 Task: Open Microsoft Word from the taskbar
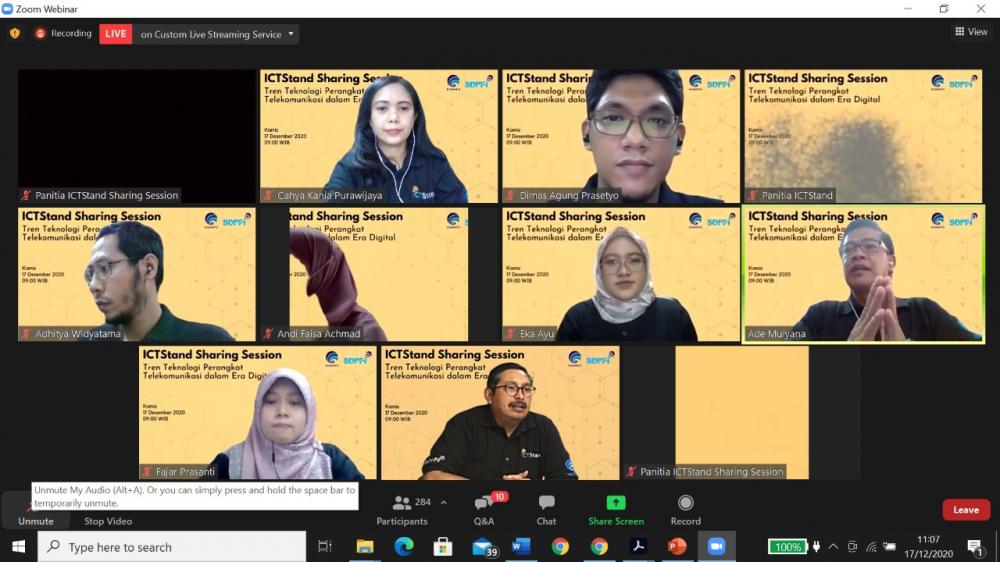coord(521,546)
